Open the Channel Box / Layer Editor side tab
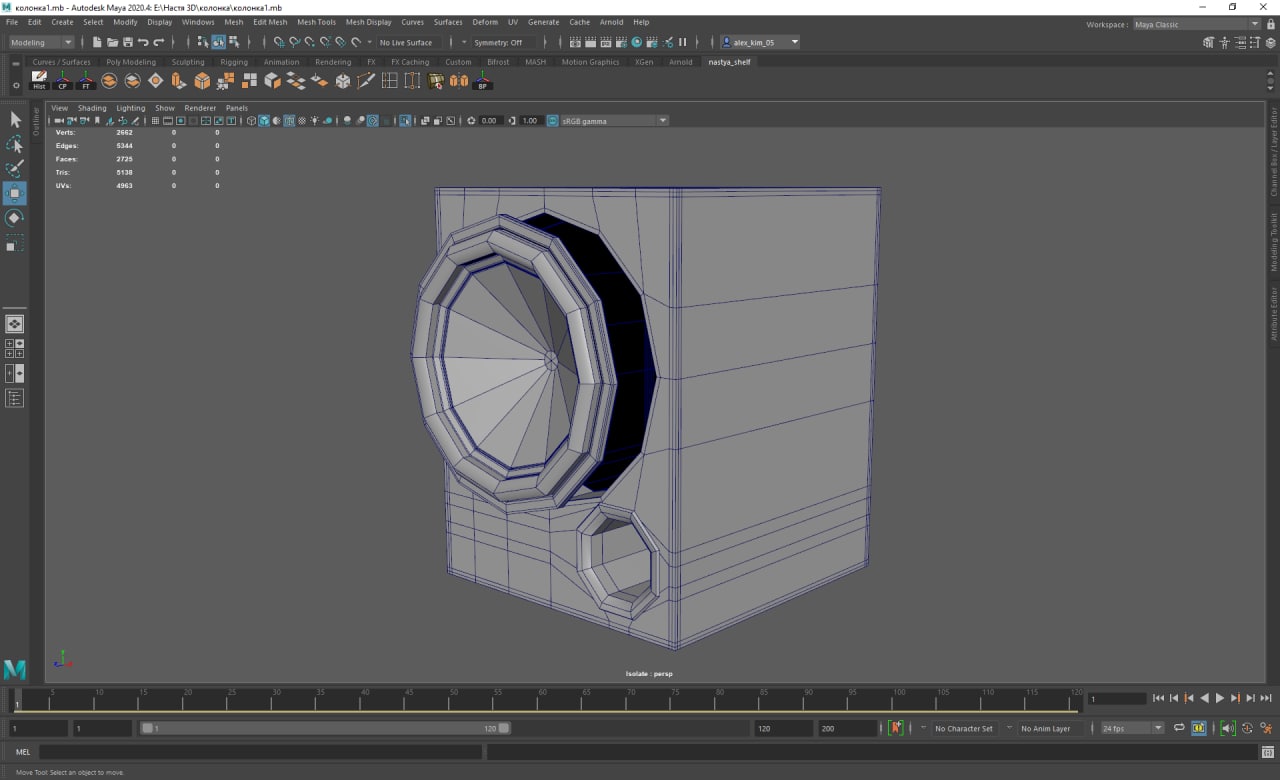The height and width of the screenshot is (780, 1280). coord(1274,152)
